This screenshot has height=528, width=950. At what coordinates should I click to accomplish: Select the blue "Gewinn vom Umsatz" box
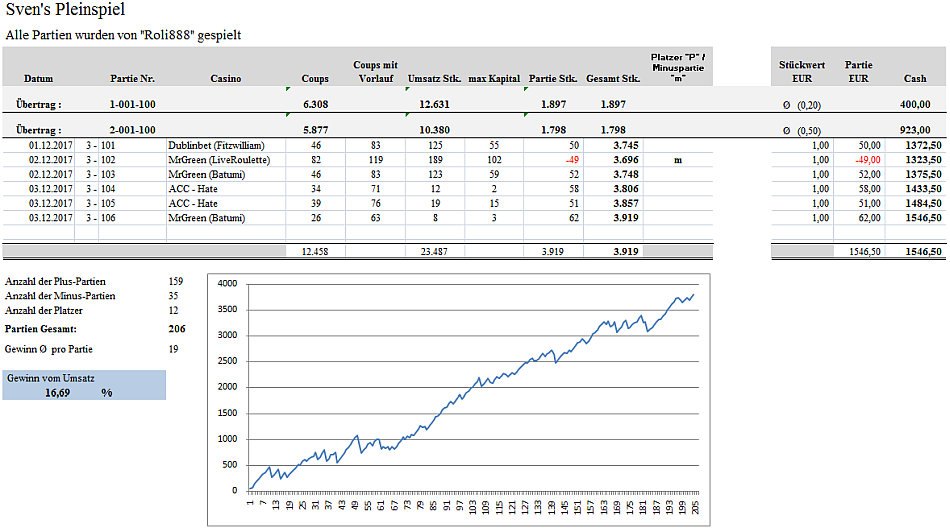83,386
